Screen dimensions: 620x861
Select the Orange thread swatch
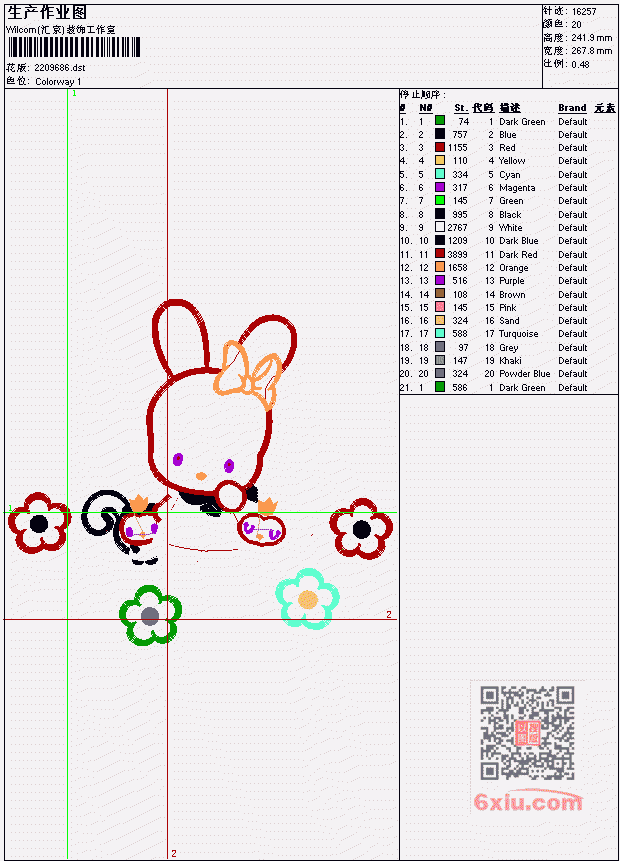tap(440, 267)
